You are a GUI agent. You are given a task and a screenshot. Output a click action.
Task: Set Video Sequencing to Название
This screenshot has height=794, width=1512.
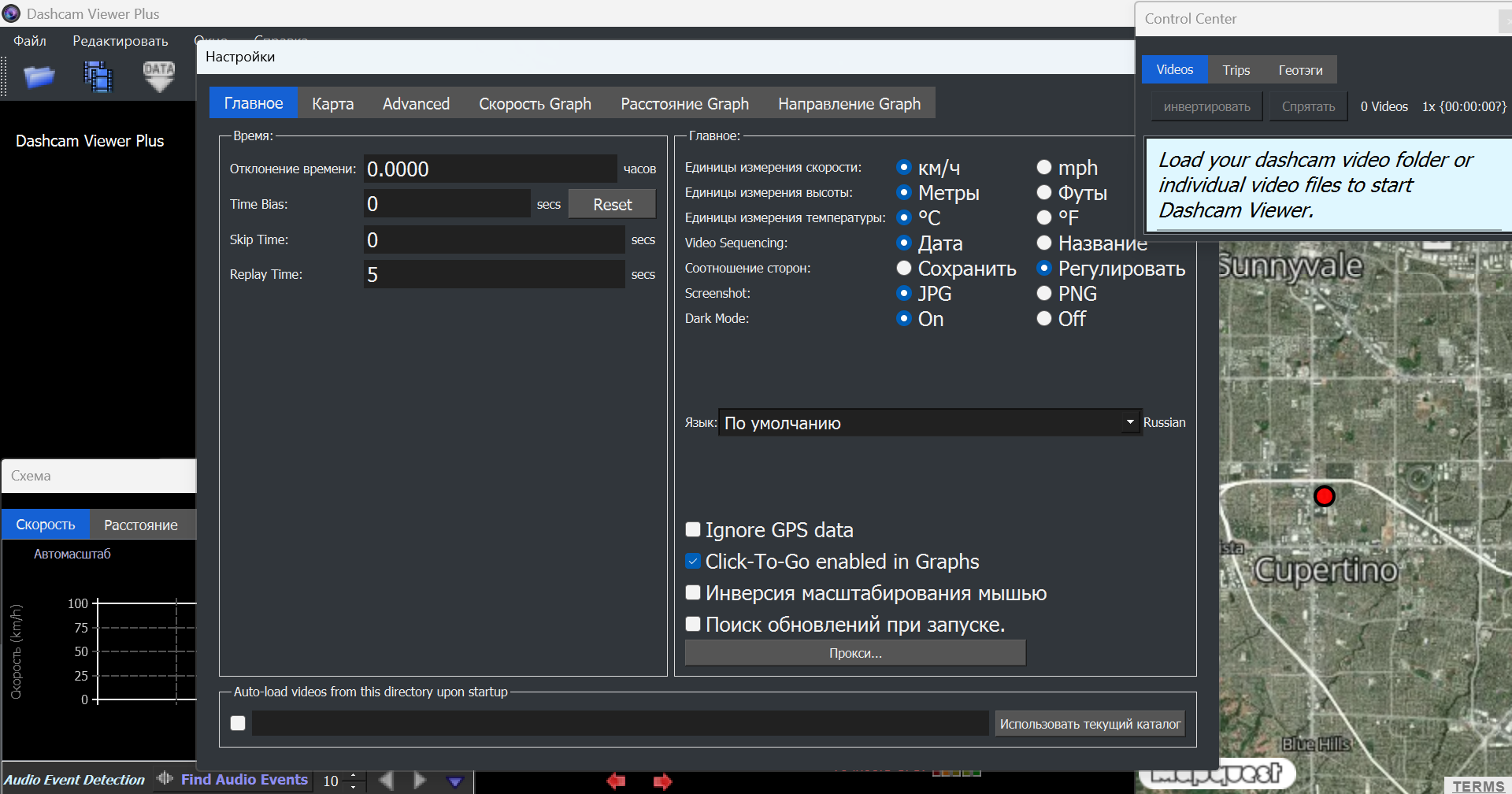coord(1044,243)
